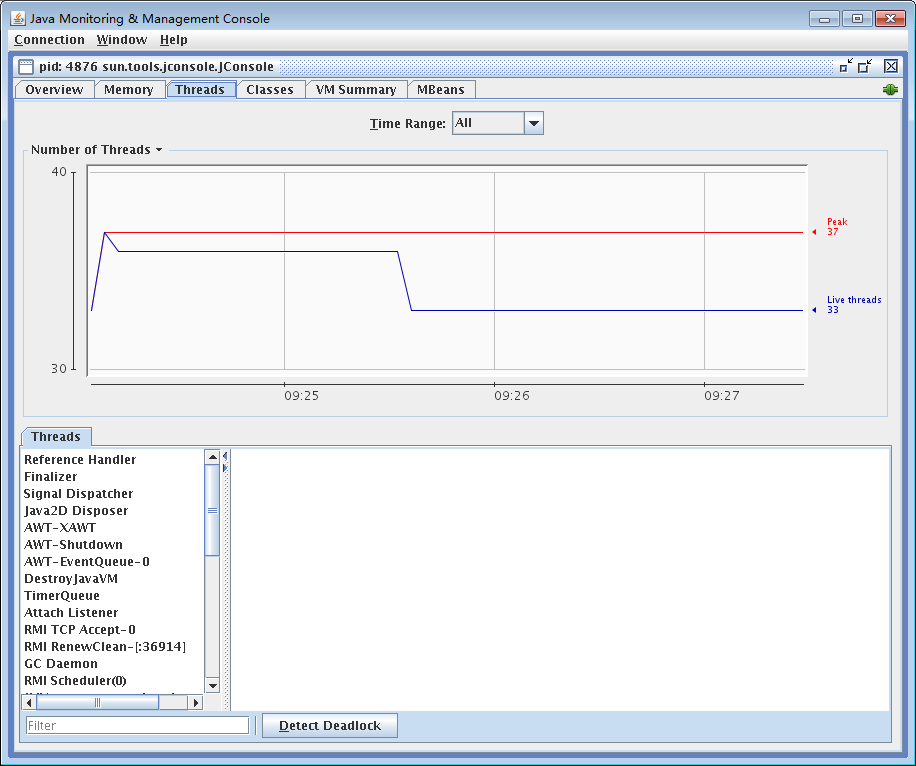Open the MBeans tab
Screen dimensions: 916x766
click(441, 89)
